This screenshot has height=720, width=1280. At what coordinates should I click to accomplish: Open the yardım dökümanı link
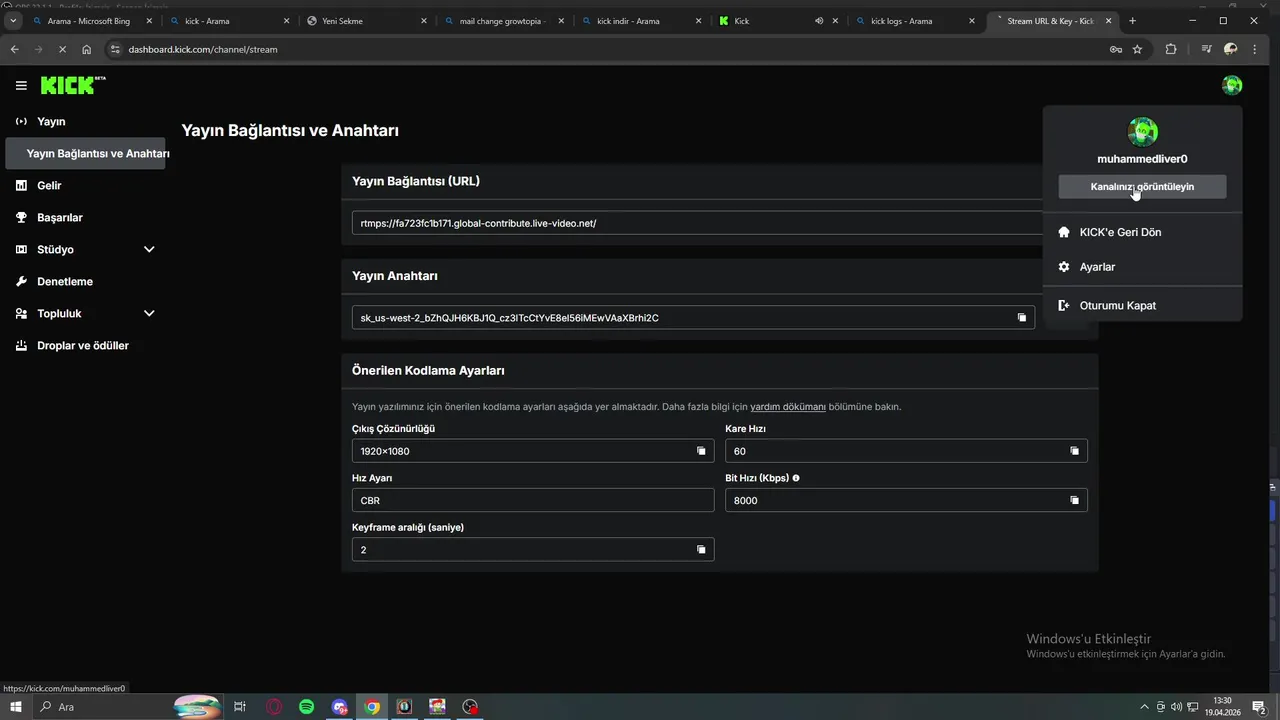788,407
